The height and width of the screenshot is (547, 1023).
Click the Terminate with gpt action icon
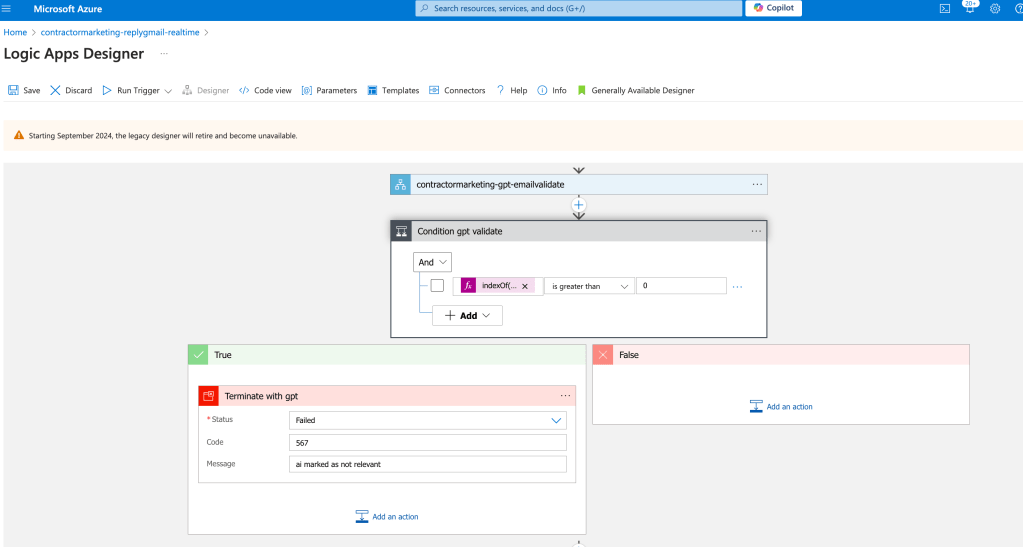[209, 396]
